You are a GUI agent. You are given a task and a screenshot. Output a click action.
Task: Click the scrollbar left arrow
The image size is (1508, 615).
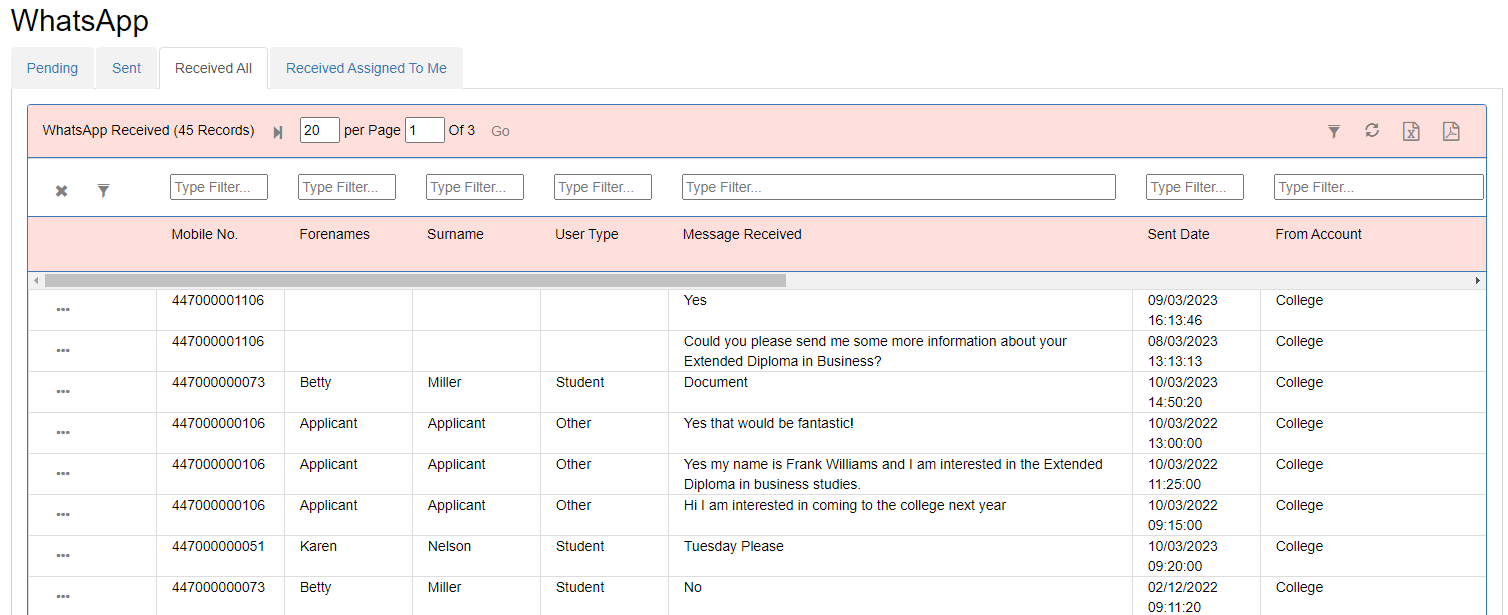tap(36, 281)
